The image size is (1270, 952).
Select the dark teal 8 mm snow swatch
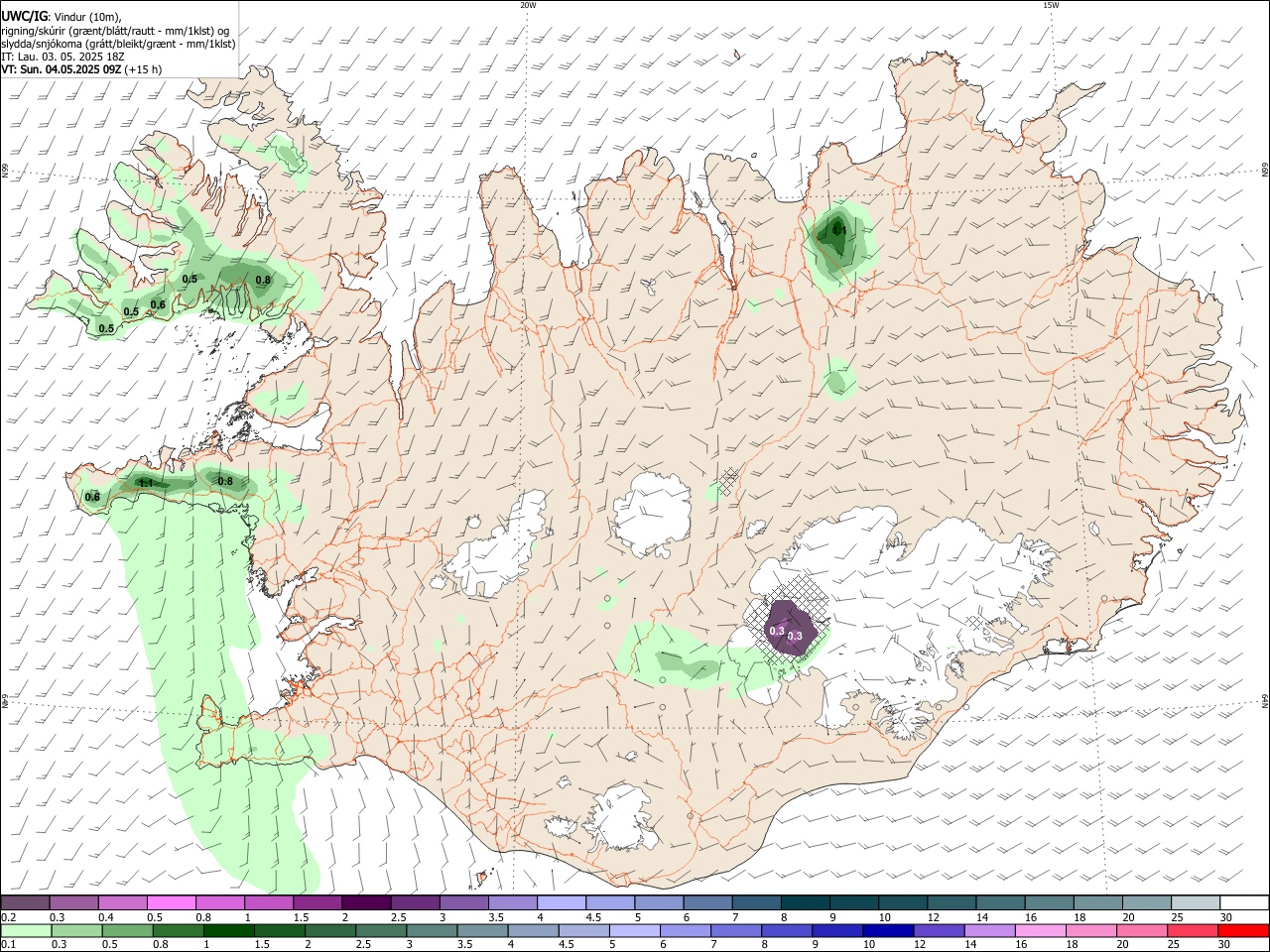coord(805,902)
